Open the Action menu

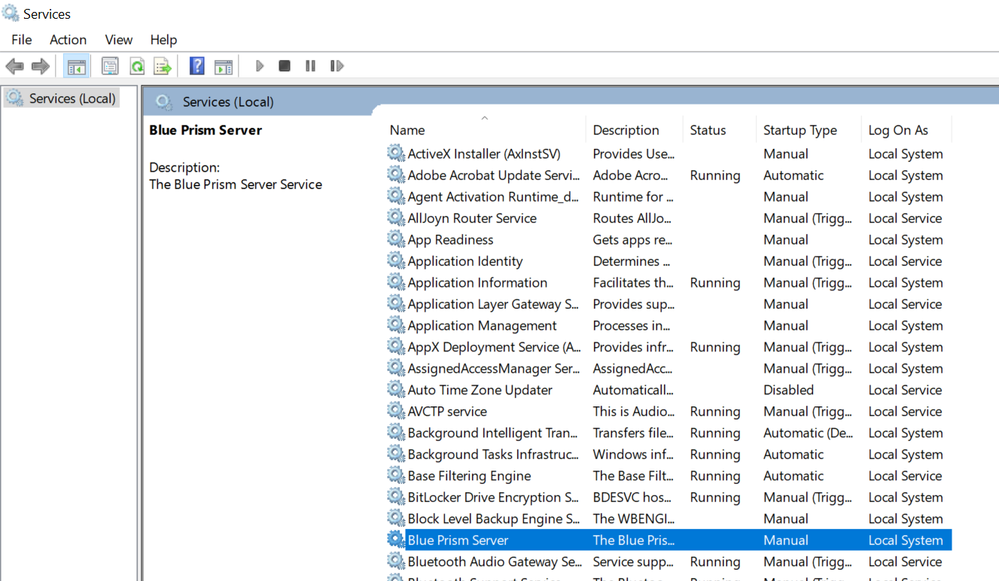click(68, 40)
